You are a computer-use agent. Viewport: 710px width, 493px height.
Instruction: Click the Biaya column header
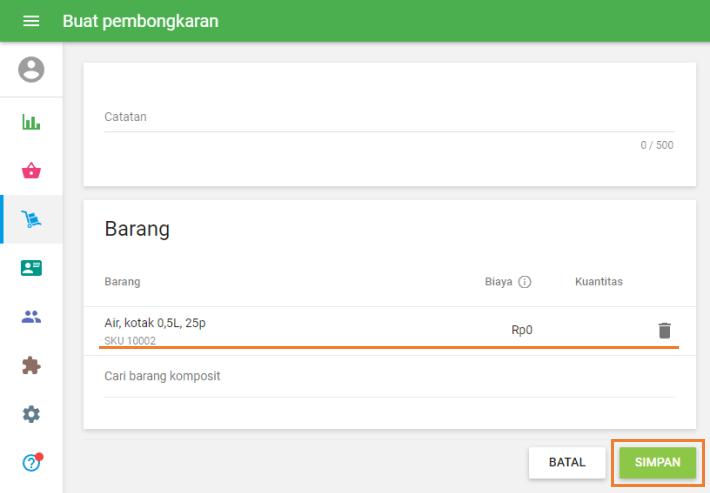tap(499, 282)
